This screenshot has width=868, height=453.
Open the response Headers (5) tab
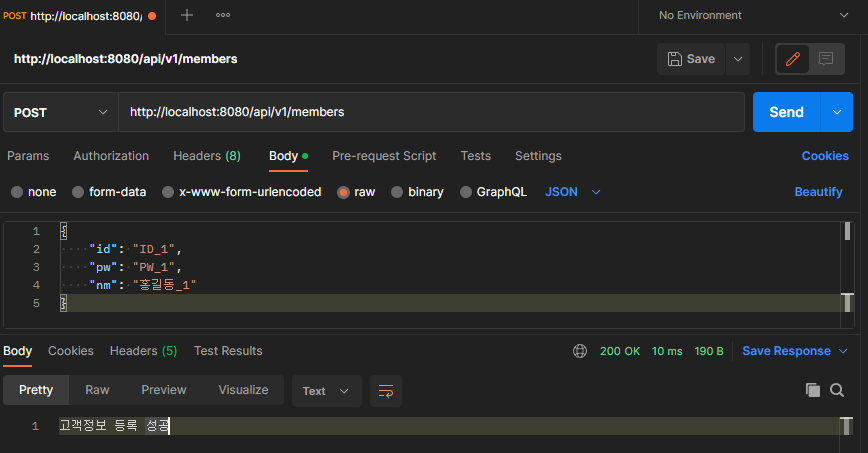click(x=143, y=351)
